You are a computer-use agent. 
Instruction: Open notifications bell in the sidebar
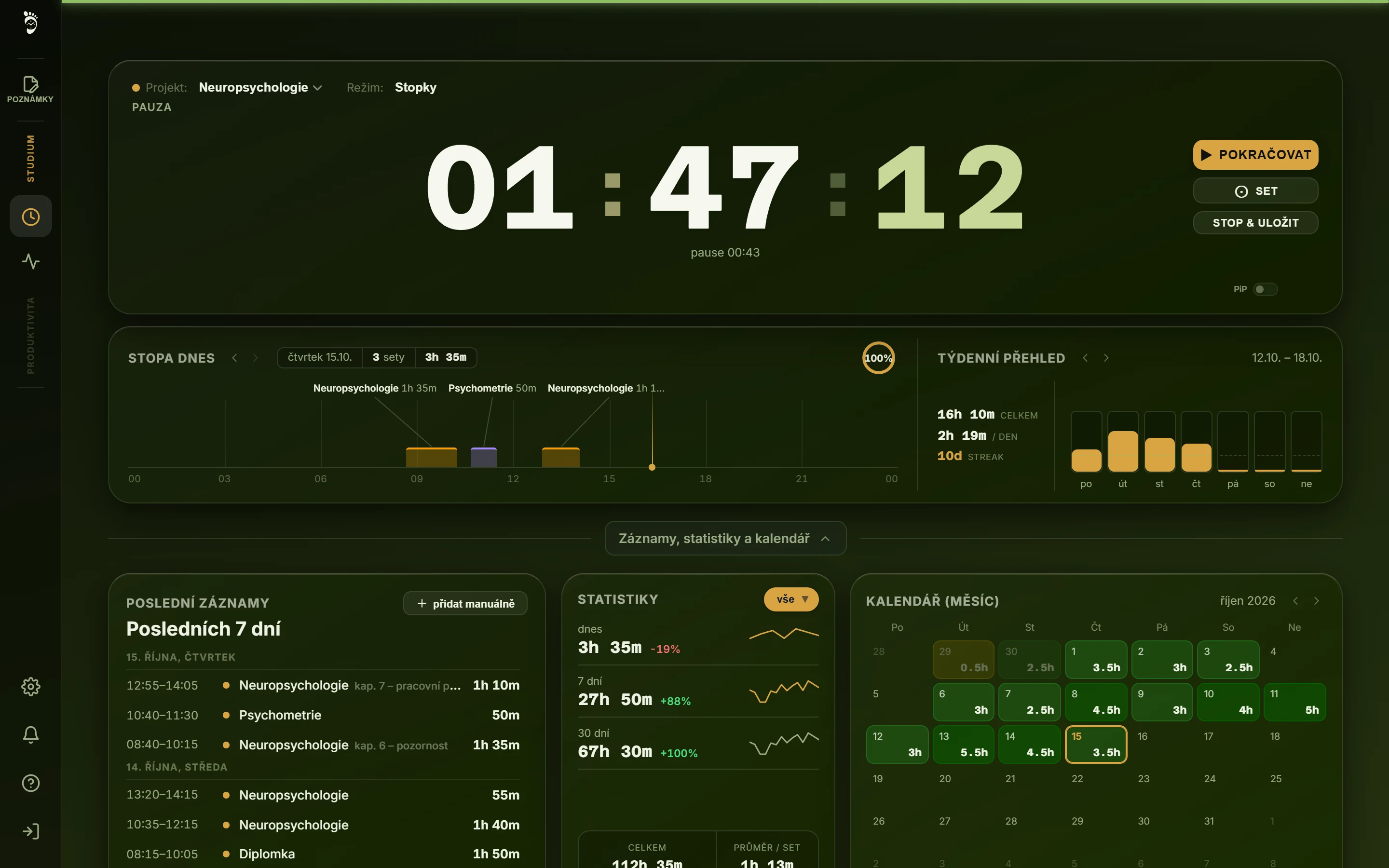coord(30,735)
